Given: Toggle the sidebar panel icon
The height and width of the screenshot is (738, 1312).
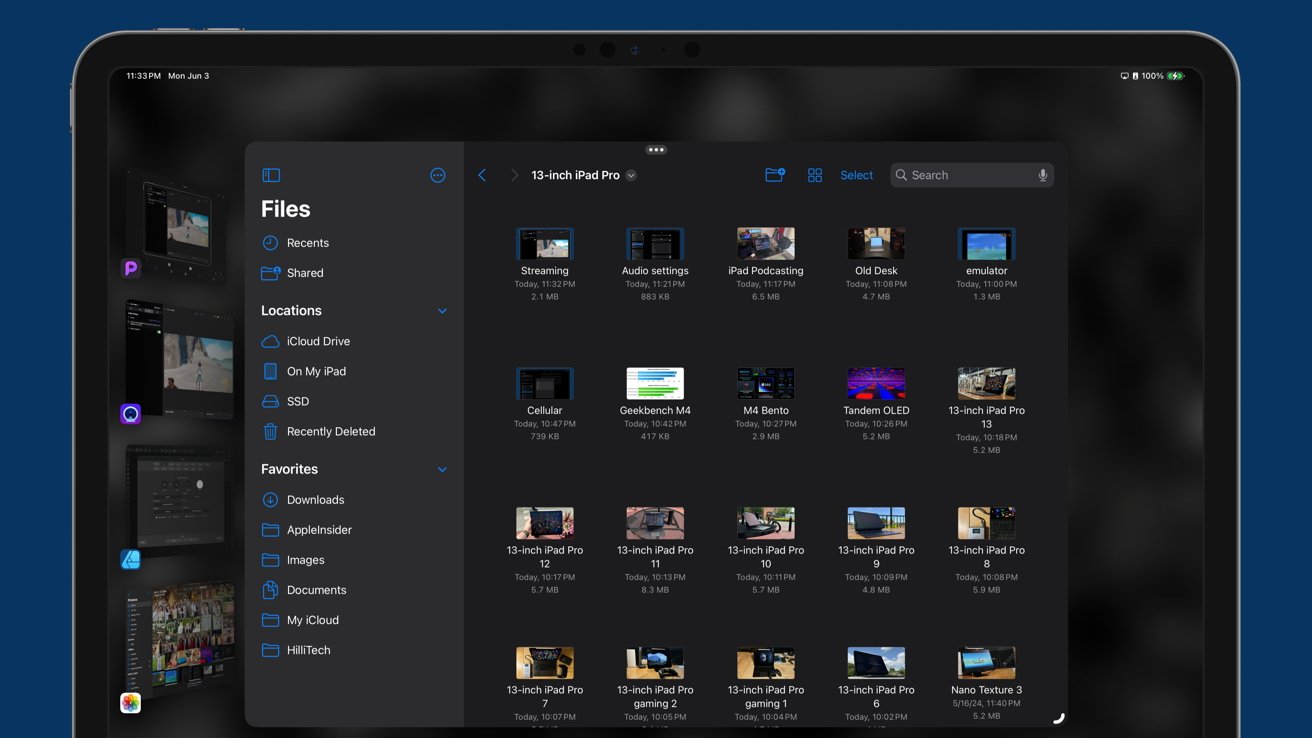Looking at the screenshot, I should [271, 175].
